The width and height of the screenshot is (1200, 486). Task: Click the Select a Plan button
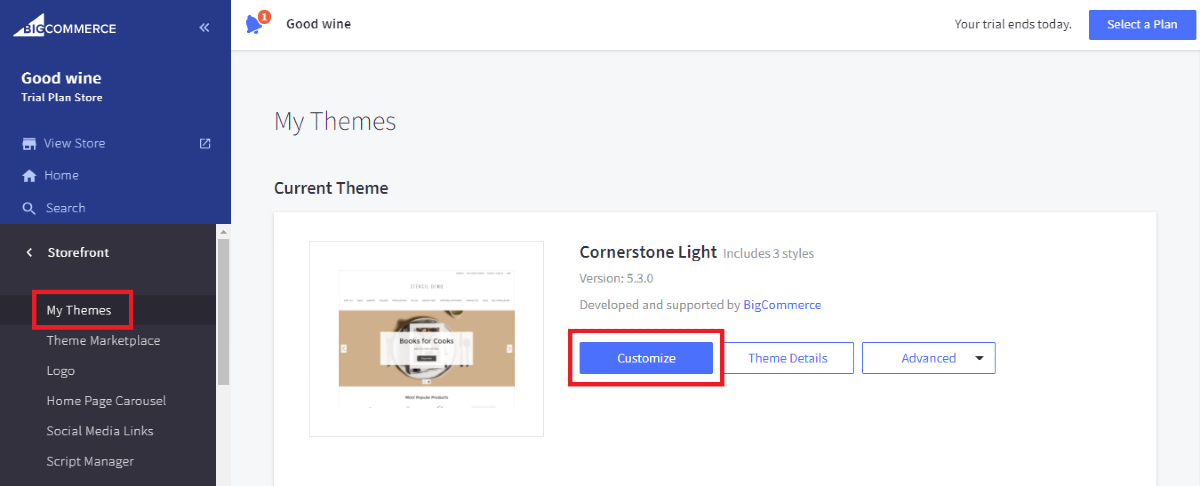(1141, 24)
